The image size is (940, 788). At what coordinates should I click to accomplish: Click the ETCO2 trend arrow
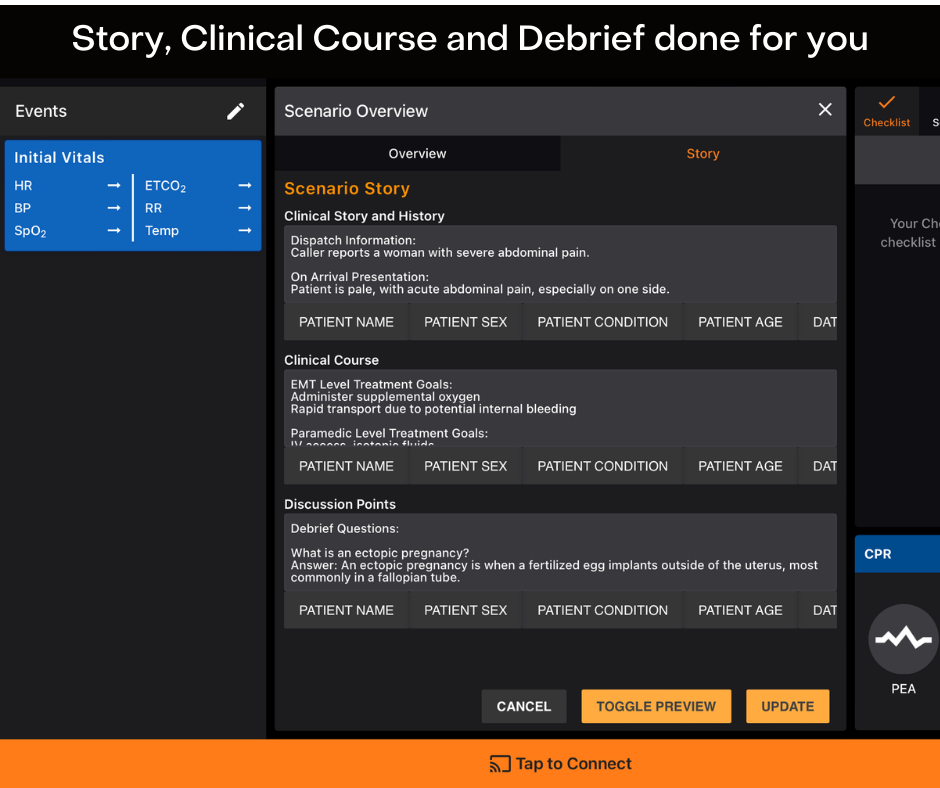[x=244, y=185]
